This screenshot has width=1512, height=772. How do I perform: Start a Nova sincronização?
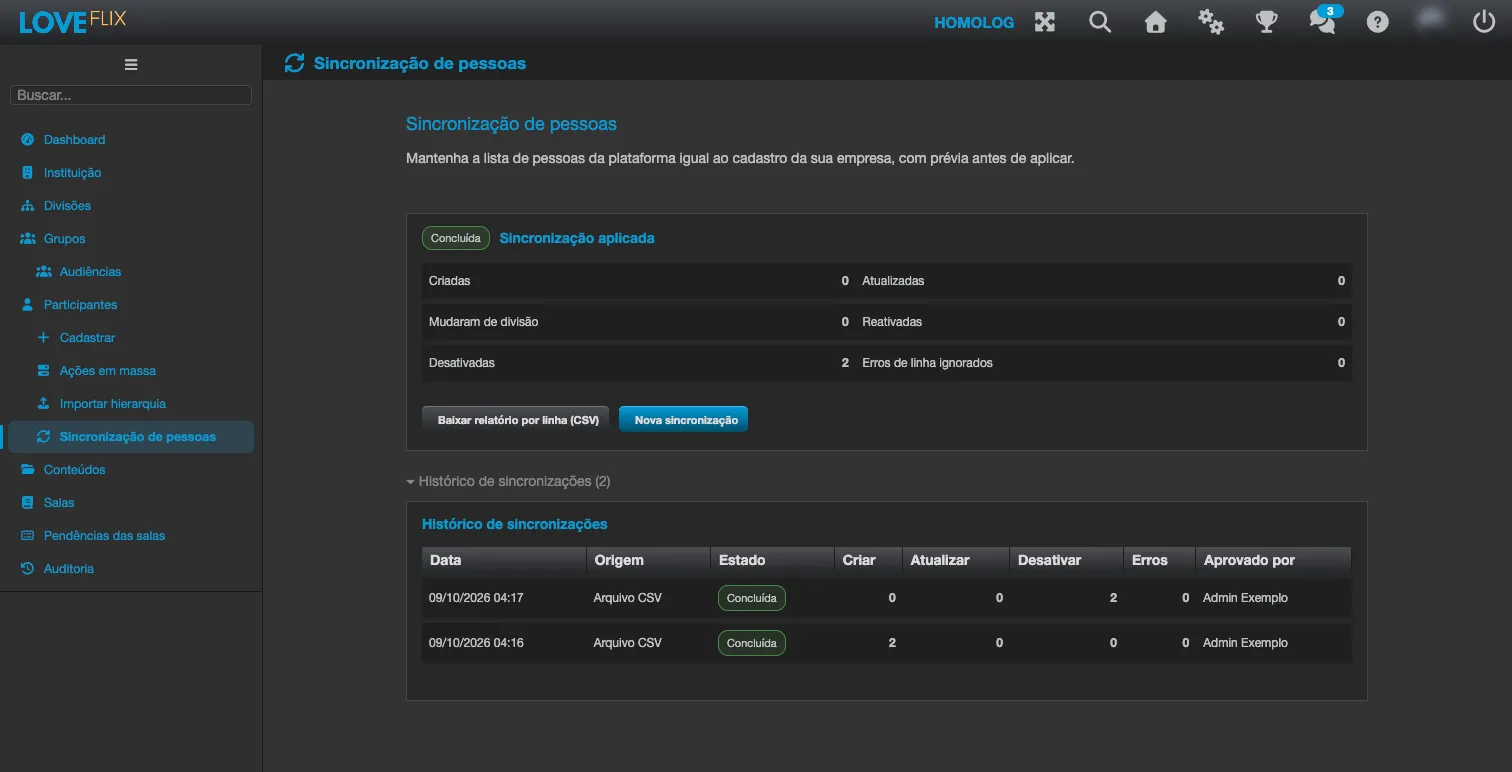click(685, 420)
